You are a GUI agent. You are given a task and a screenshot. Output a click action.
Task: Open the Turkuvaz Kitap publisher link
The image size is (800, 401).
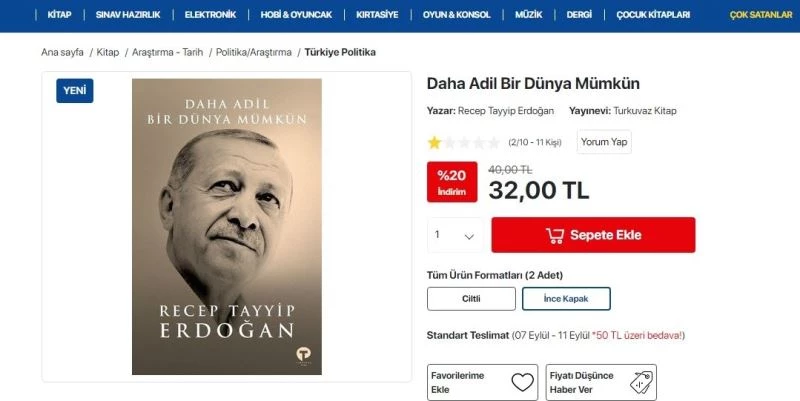click(645, 111)
